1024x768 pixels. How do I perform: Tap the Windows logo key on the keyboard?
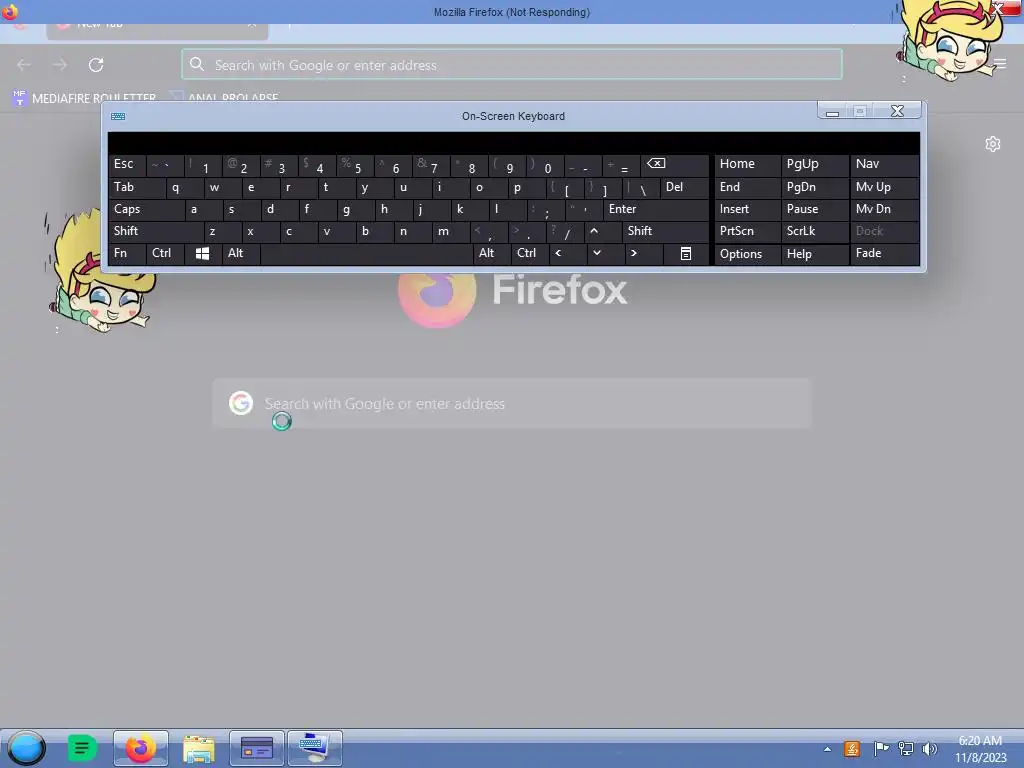(202, 253)
